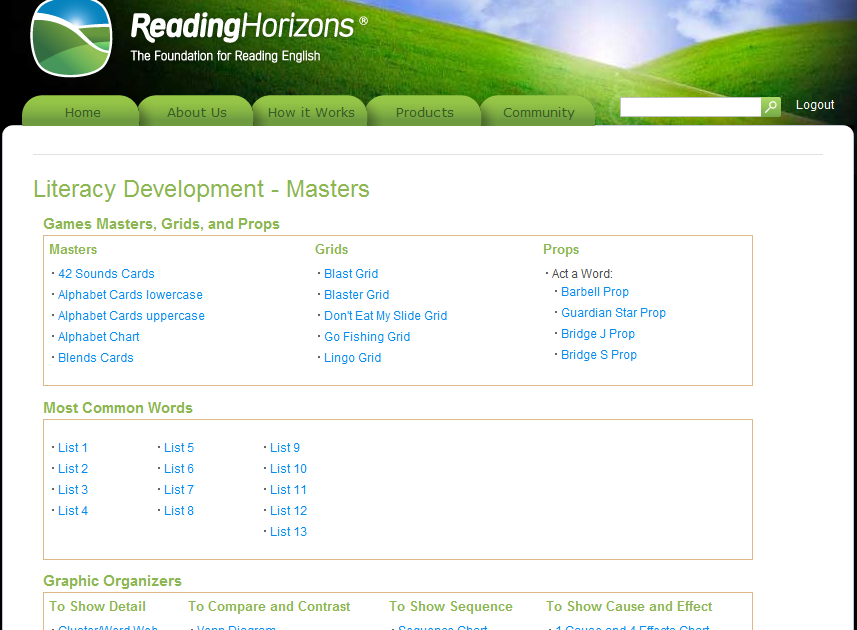
Task: Switch to the Community tab
Action: tap(537, 112)
